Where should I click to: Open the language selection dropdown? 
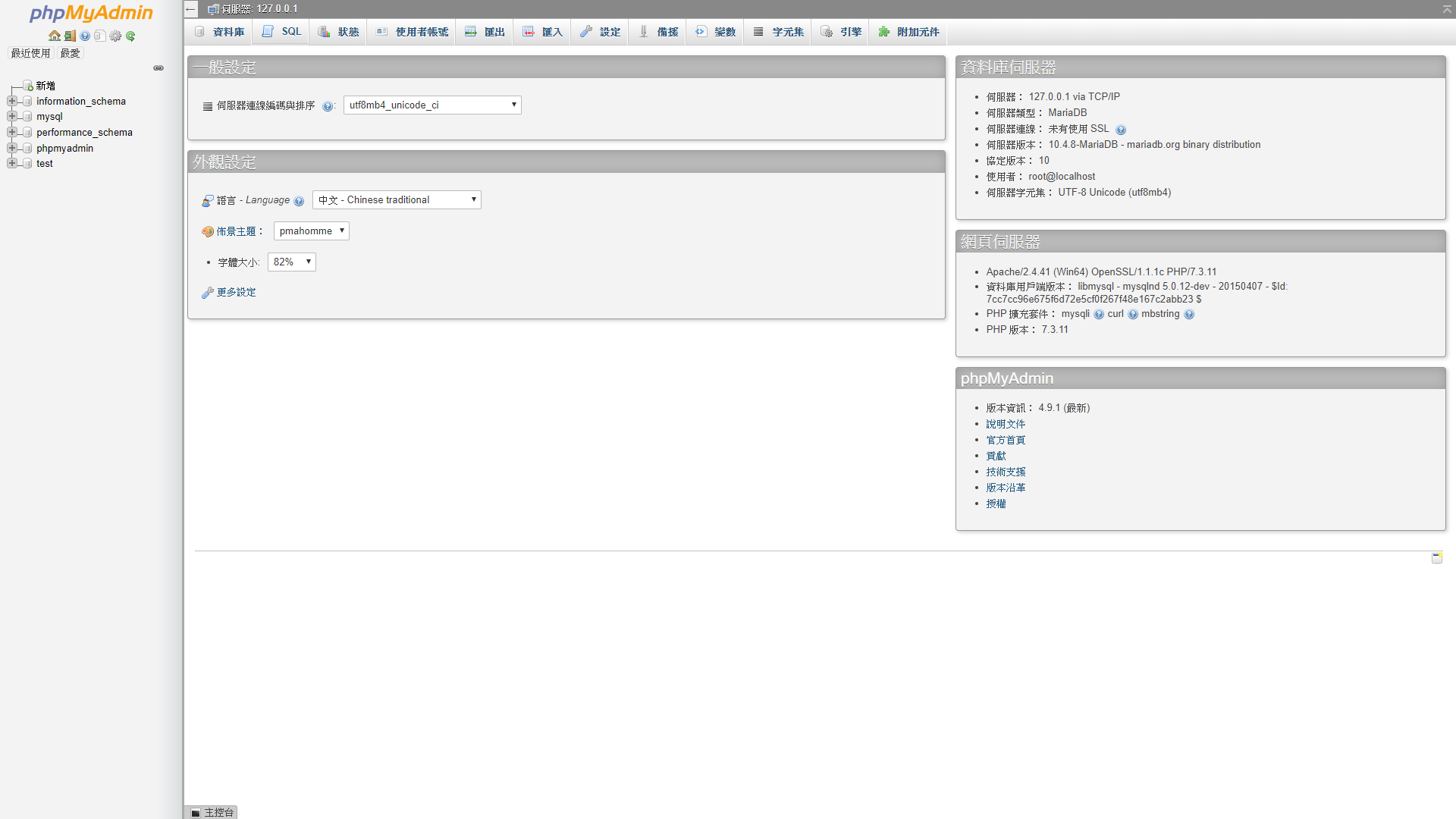click(396, 199)
